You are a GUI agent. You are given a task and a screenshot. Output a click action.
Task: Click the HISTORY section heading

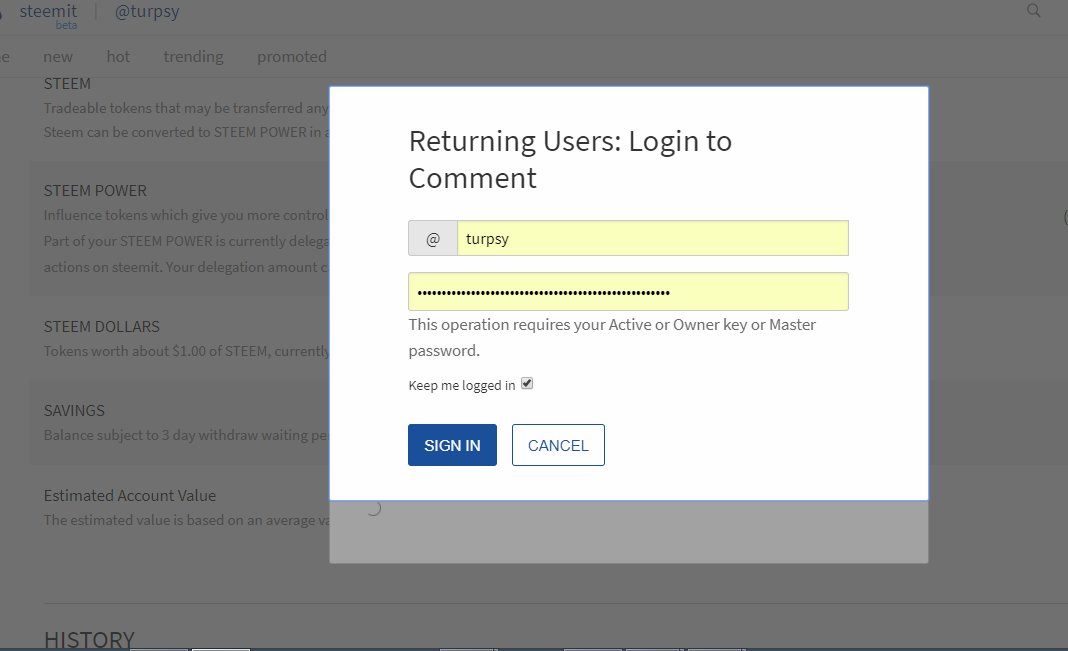tap(89, 639)
